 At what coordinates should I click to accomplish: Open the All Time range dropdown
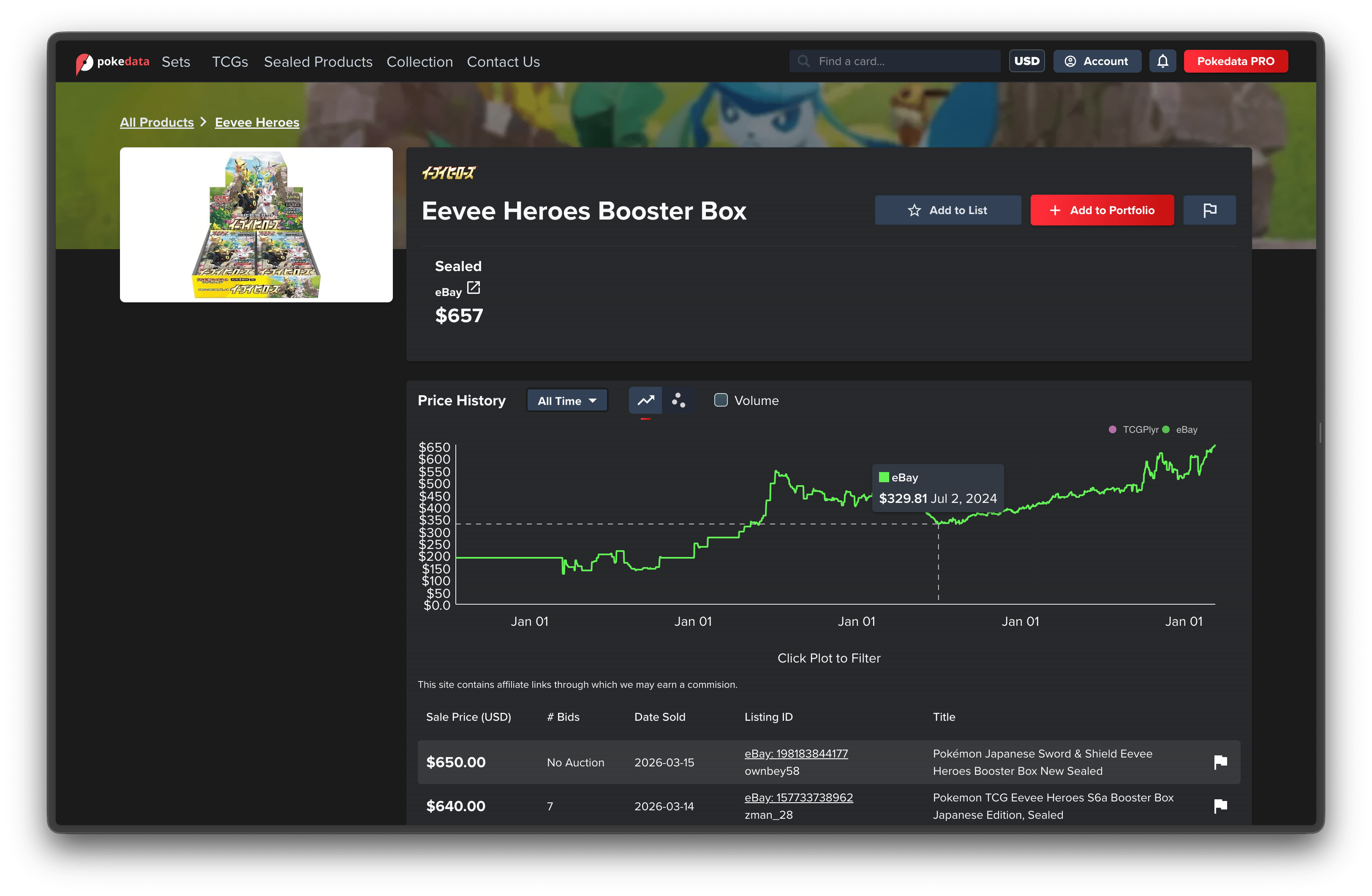[567, 400]
